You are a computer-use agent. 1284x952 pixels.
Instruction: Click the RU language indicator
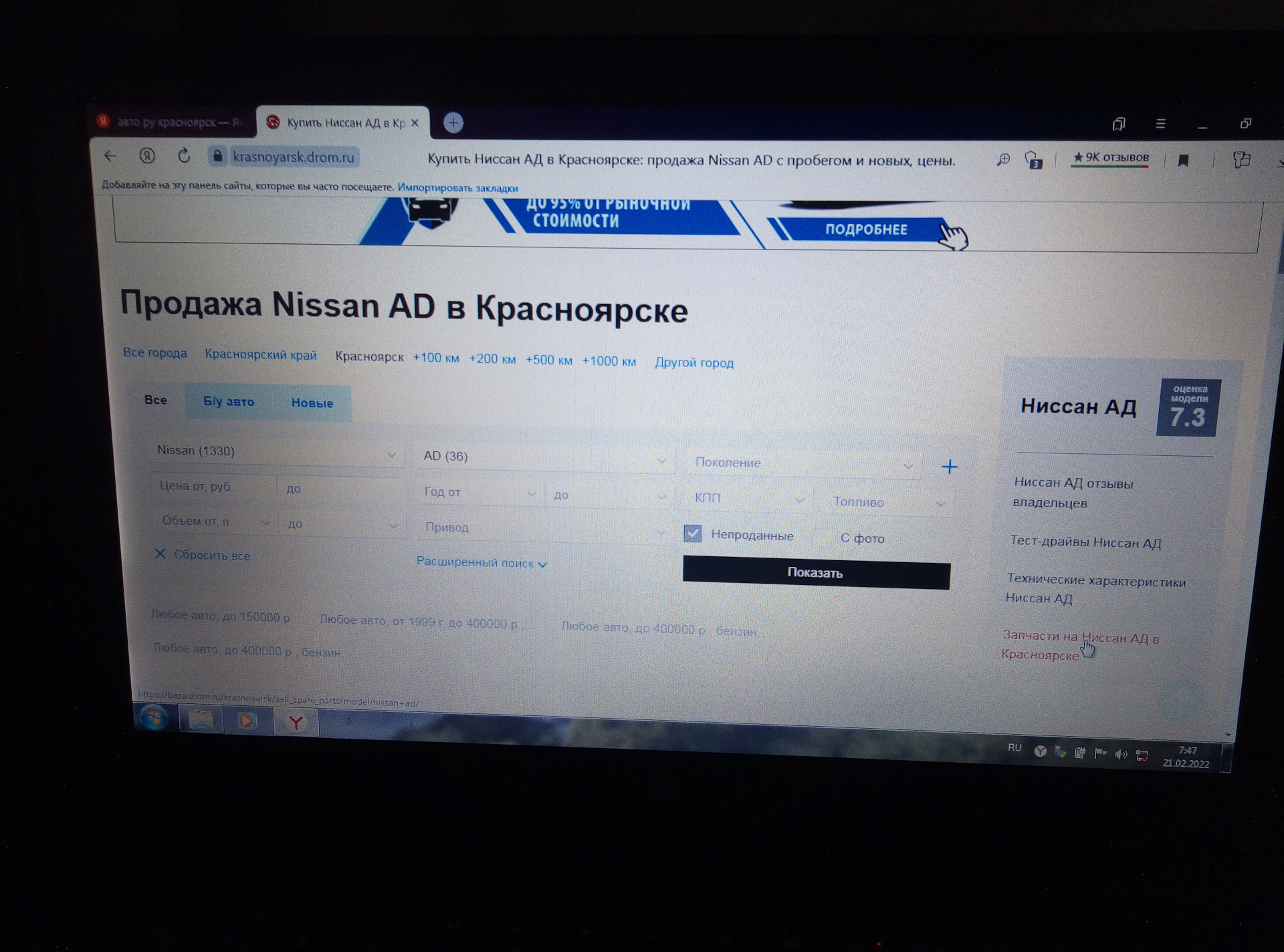(1014, 748)
